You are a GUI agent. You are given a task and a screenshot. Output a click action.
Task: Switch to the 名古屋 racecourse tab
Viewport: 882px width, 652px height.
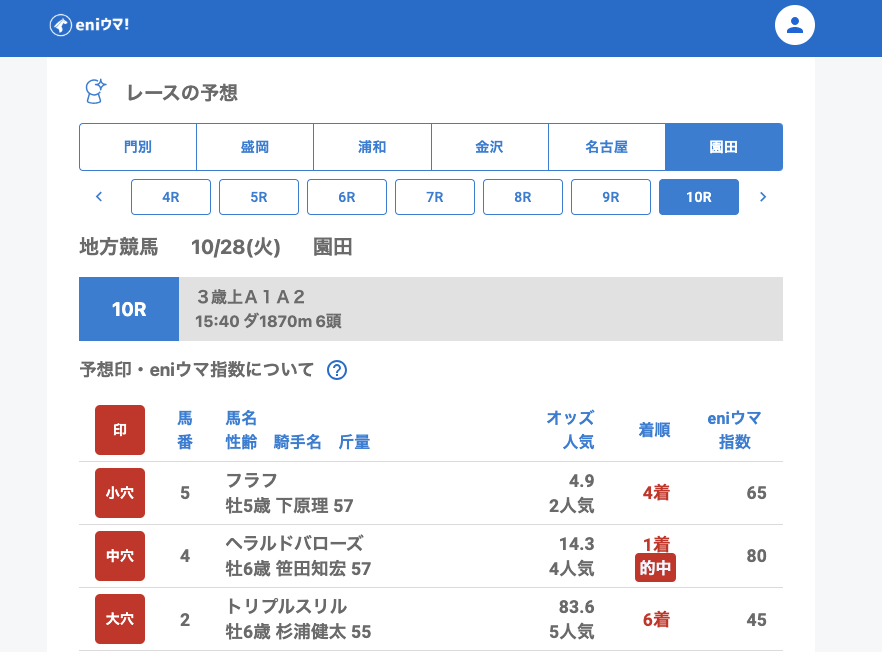click(x=606, y=147)
